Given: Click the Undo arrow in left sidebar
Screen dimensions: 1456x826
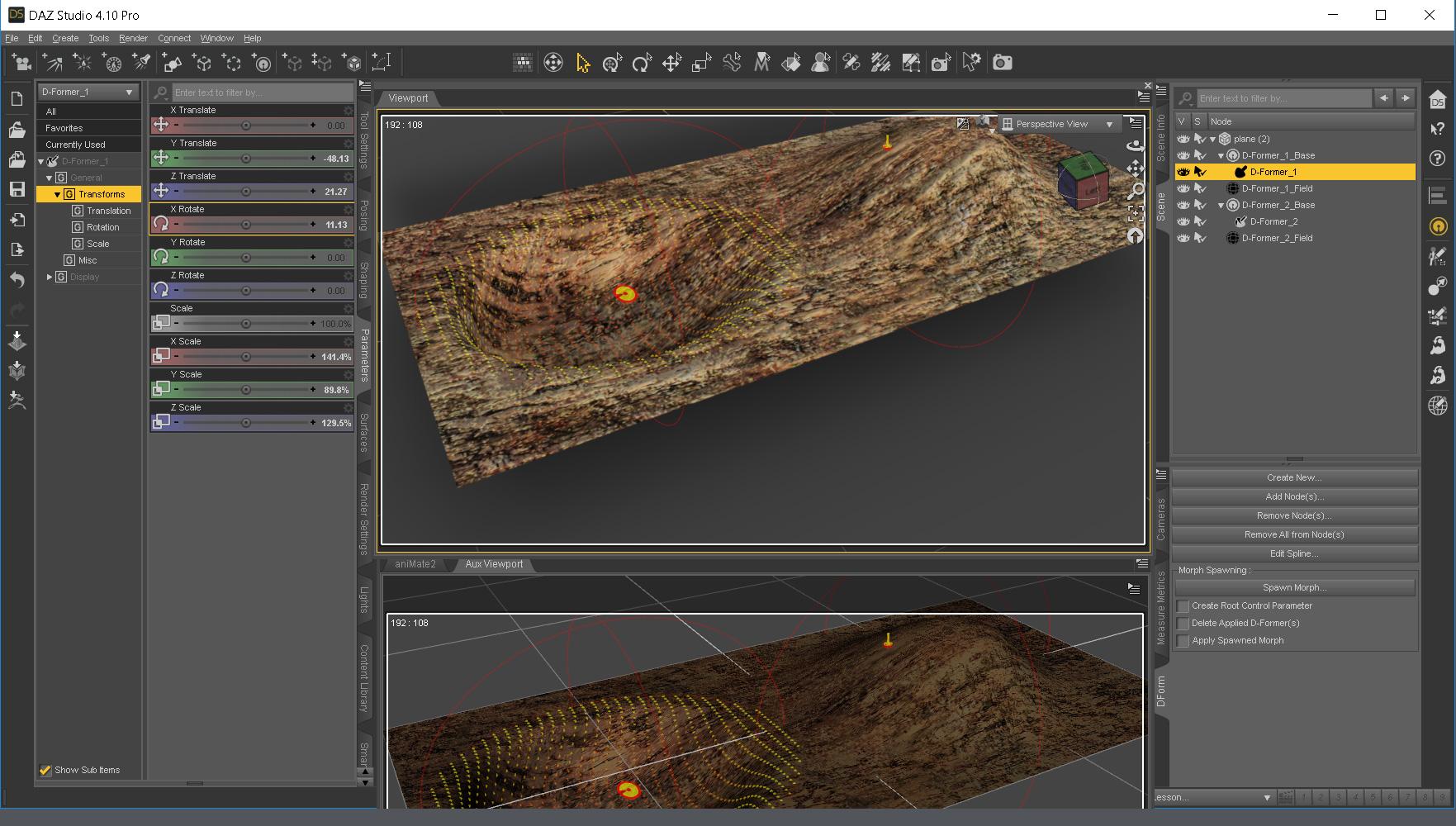Looking at the screenshot, I should (17, 280).
